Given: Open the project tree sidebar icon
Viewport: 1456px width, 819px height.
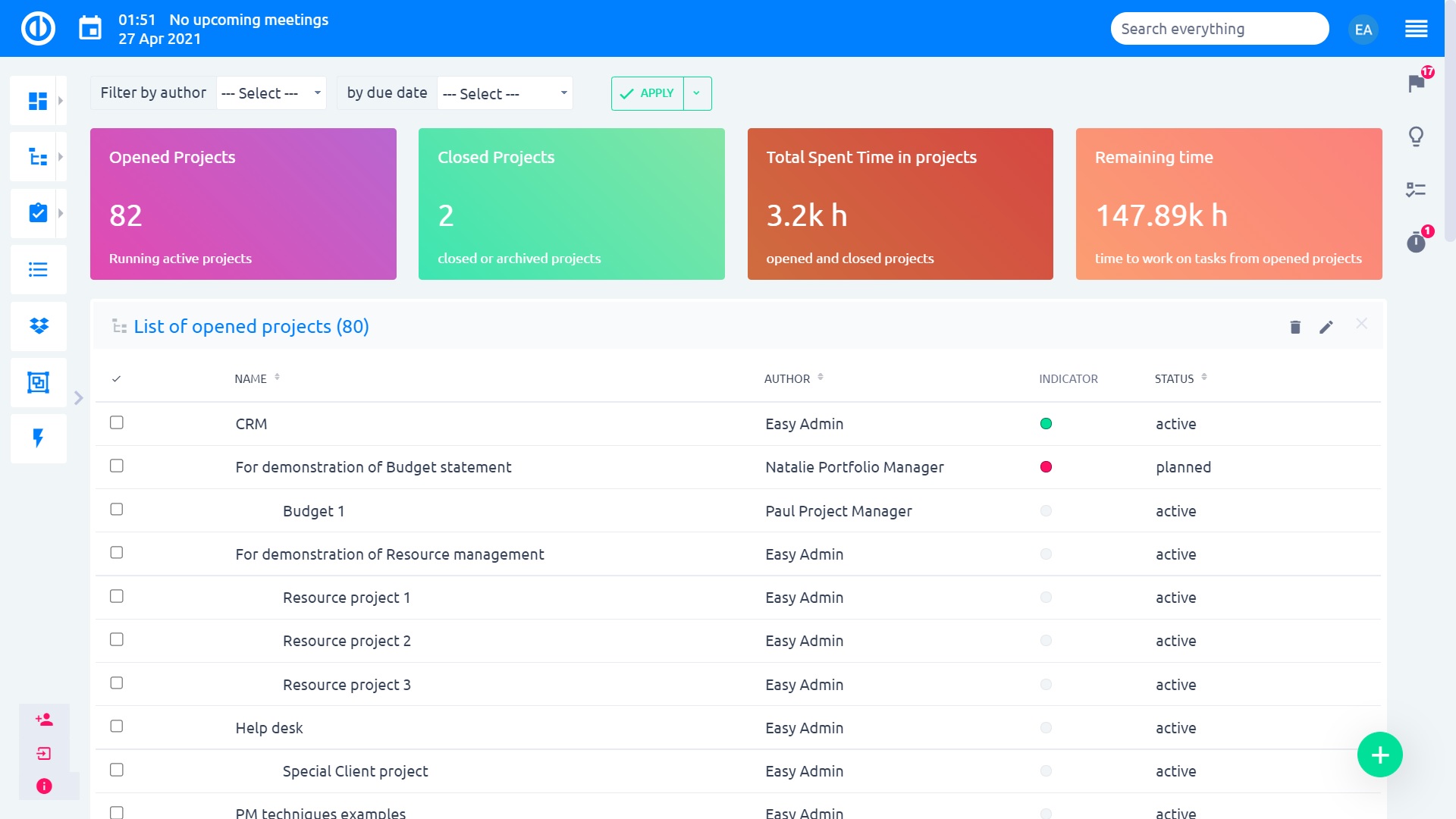Looking at the screenshot, I should click(36, 155).
